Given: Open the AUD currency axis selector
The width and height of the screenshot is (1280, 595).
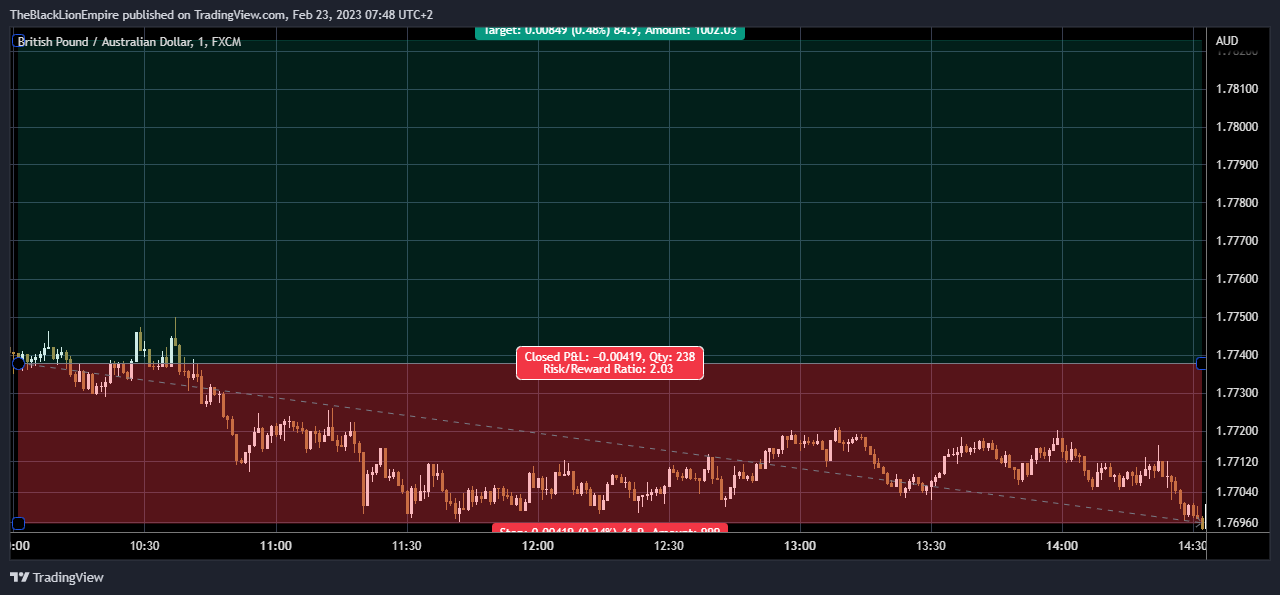Looking at the screenshot, I should 1228,41.
